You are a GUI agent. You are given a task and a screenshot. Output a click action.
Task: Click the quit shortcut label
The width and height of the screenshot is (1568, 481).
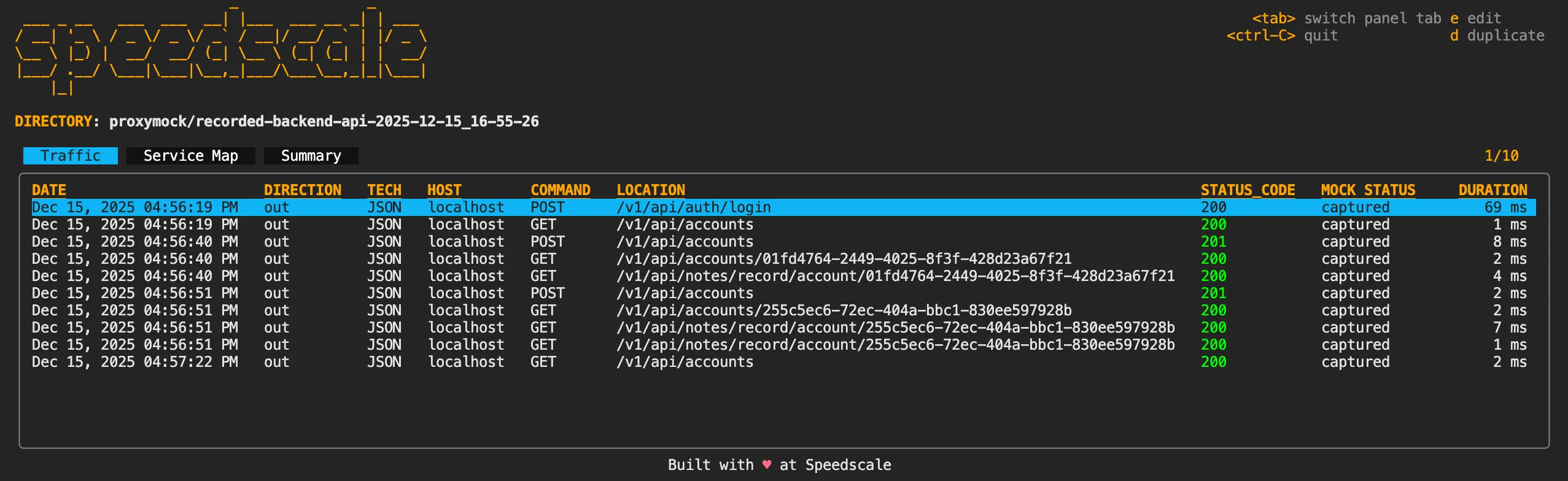click(x=1321, y=36)
